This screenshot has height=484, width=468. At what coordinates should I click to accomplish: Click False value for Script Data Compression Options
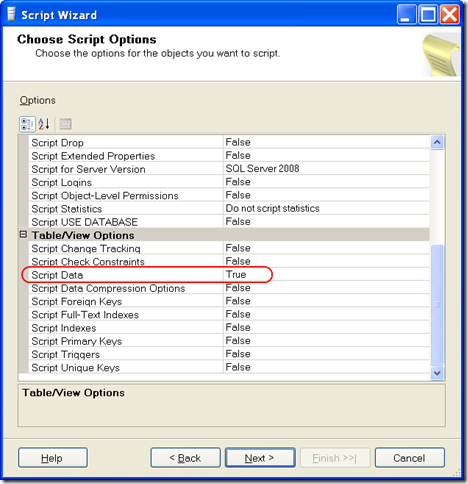[x=238, y=288]
